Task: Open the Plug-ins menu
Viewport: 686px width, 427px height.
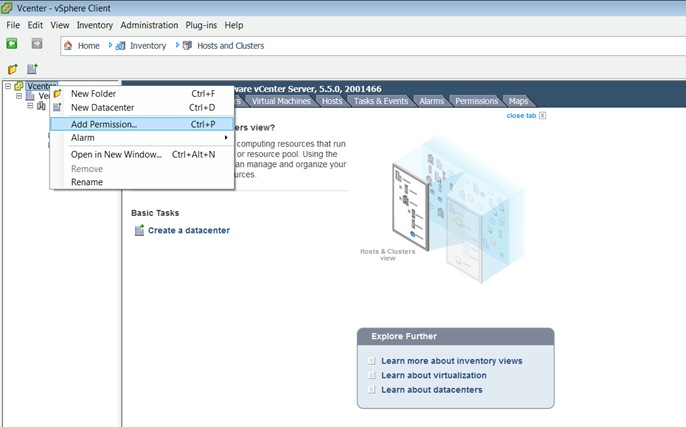Action: tap(201, 25)
